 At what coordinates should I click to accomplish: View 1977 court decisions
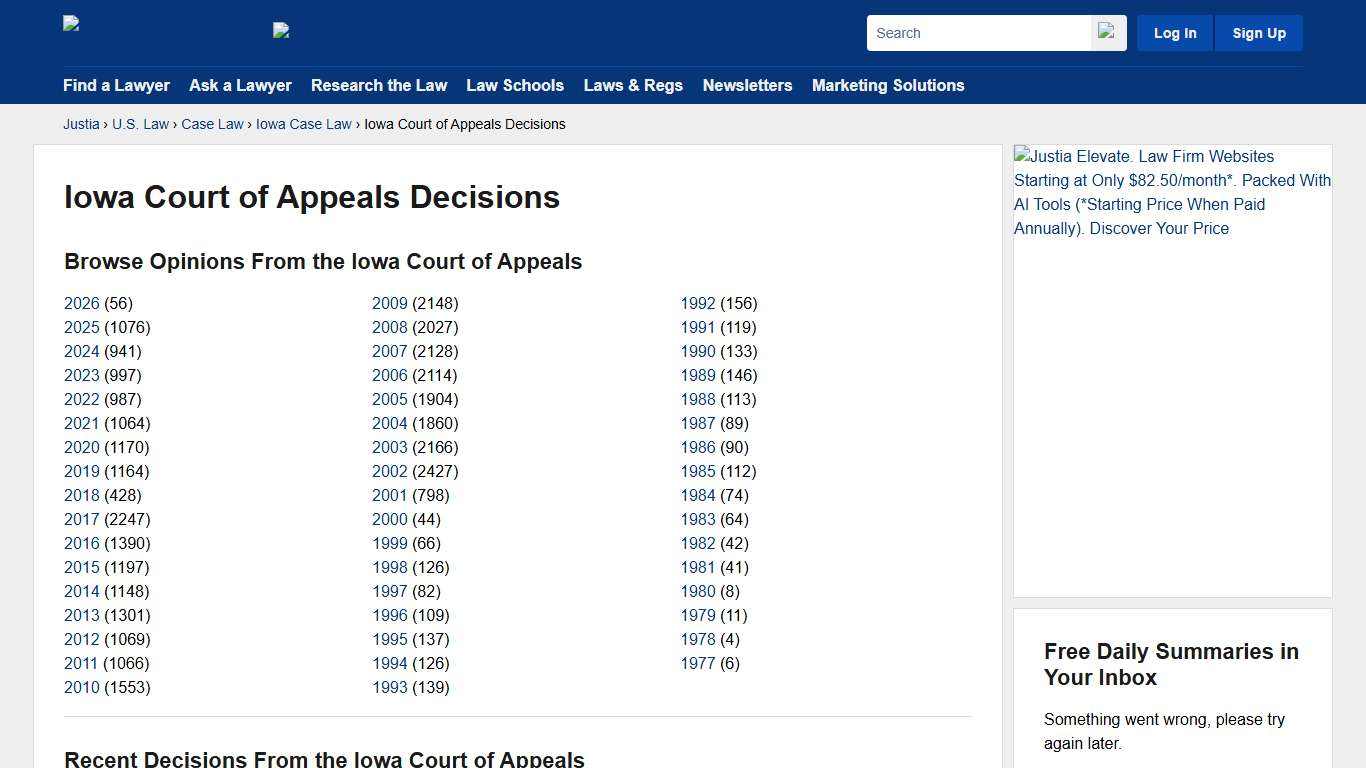point(697,663)
